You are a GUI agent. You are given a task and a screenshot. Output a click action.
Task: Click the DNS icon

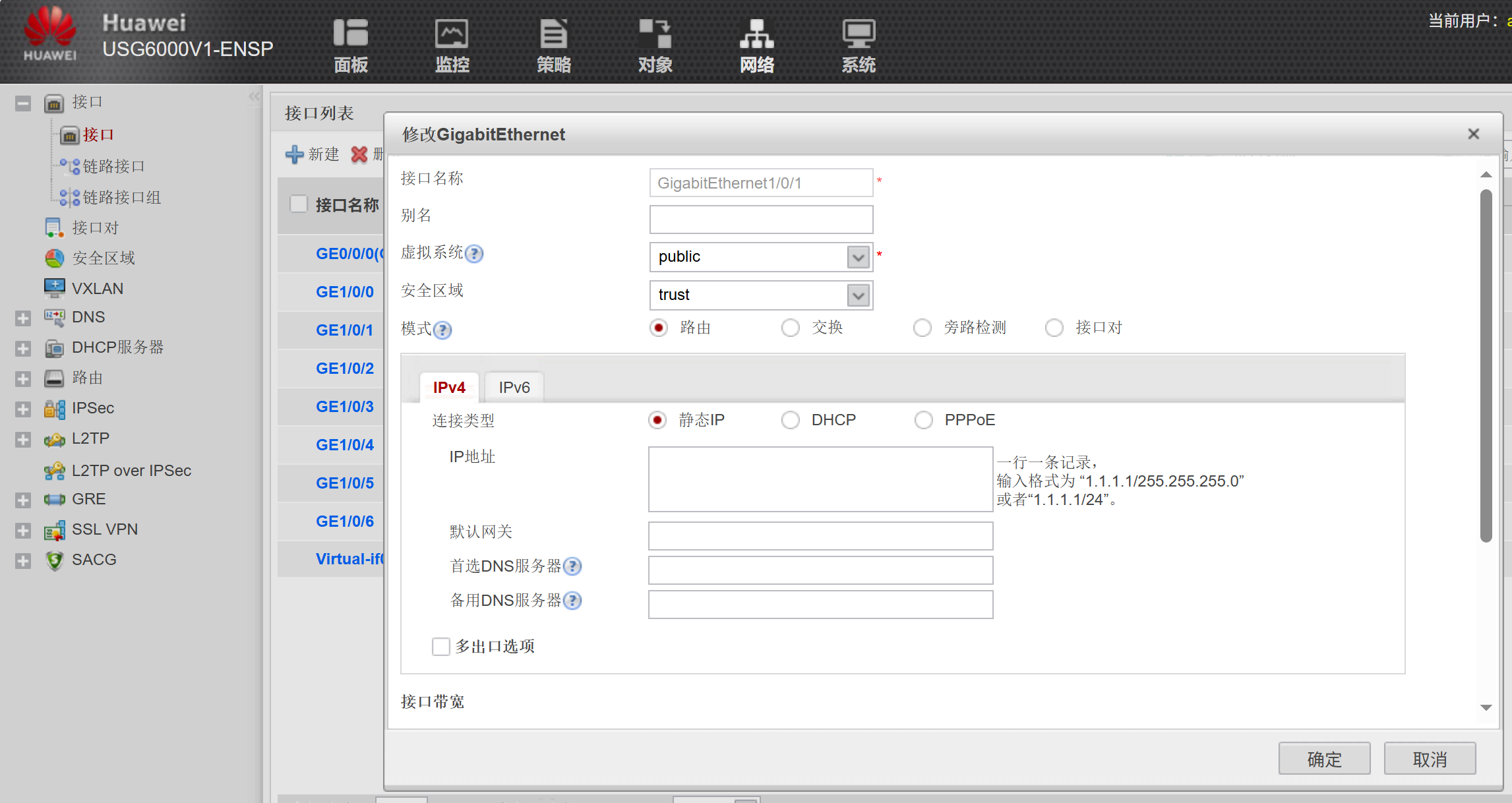54,317
